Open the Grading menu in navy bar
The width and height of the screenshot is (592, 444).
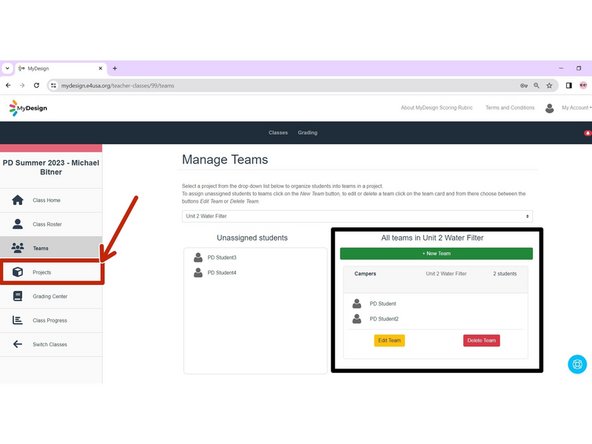coord(307,133)
